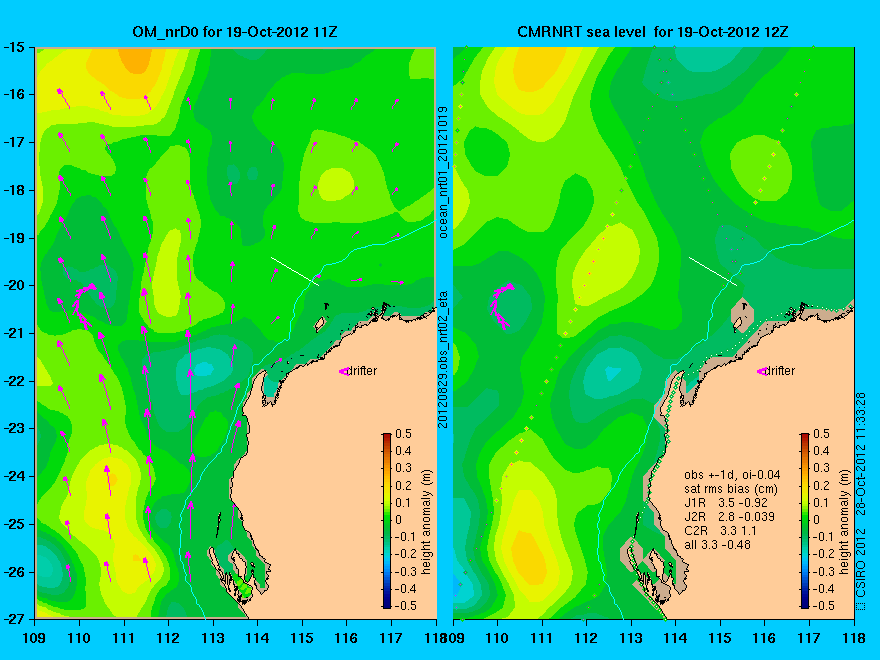
Task: Click the 0.5 tick on left colorbar
Action: pyautogui.click(x=404, y=434)
